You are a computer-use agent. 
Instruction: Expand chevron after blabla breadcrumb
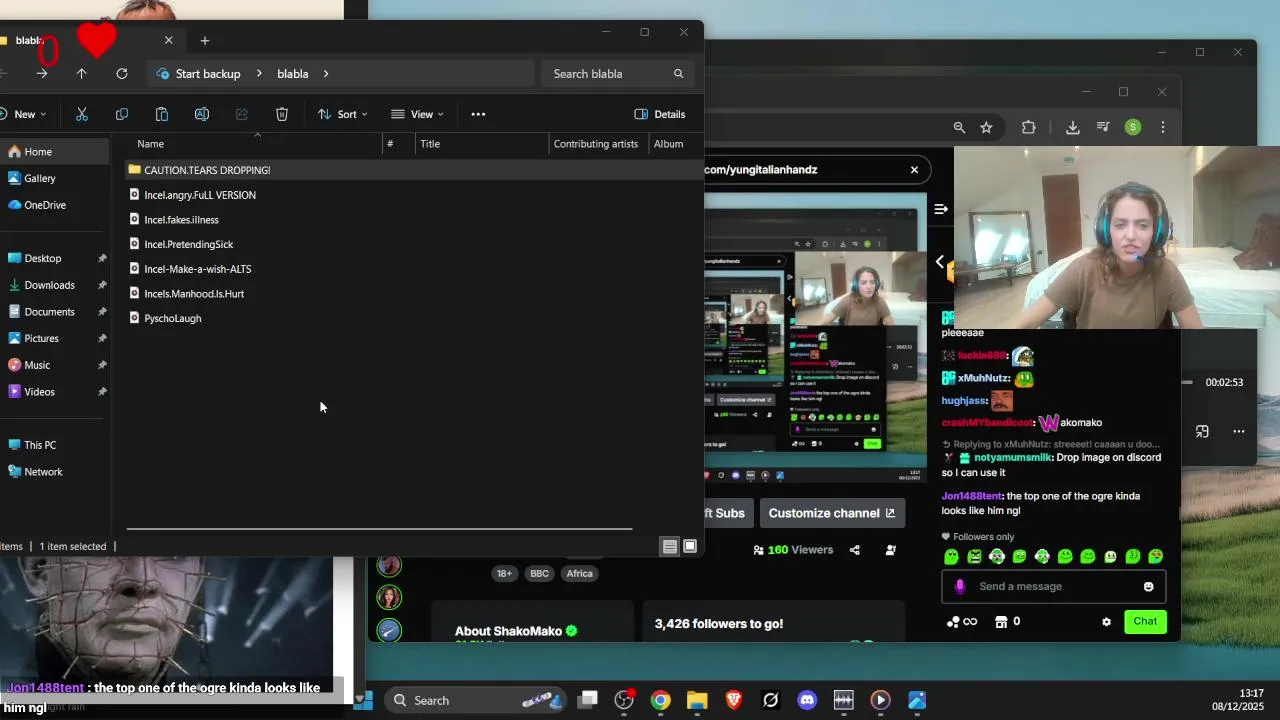326,73
